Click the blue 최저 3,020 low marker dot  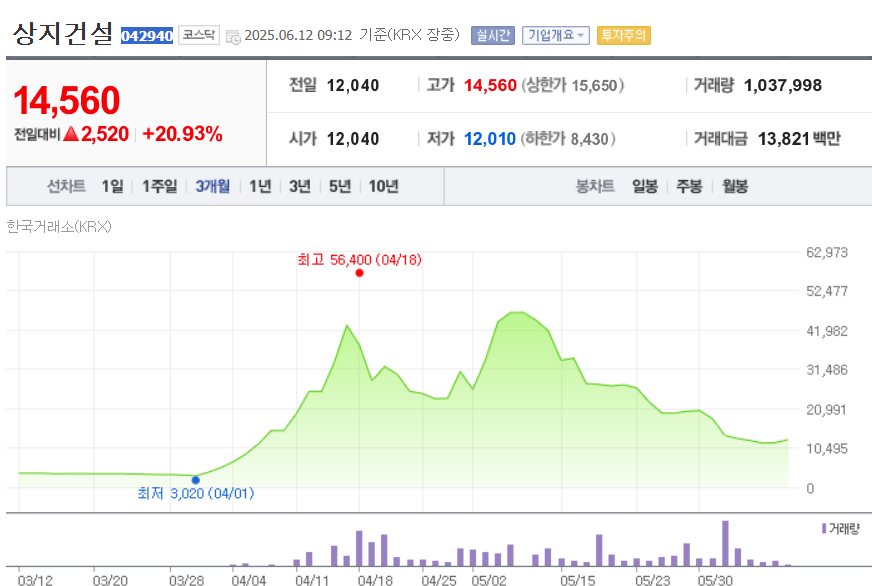(196, 480)
